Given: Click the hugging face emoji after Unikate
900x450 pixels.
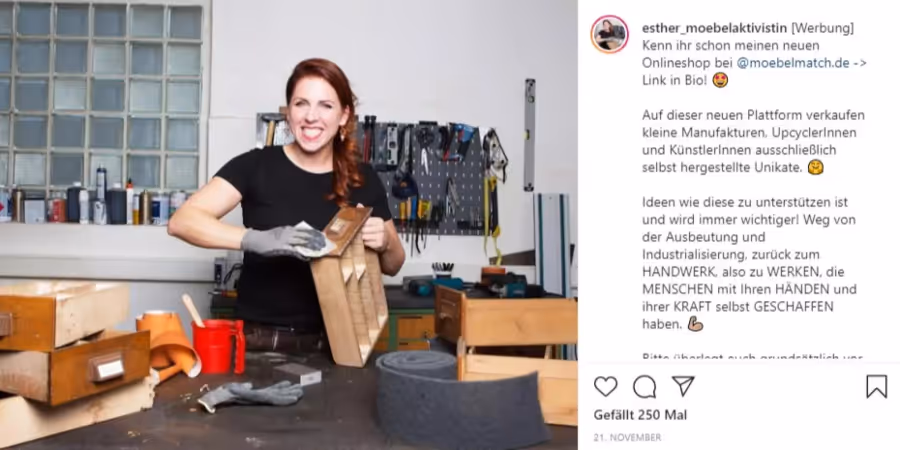Looking at the screenshot, I should tap(815, 168).
